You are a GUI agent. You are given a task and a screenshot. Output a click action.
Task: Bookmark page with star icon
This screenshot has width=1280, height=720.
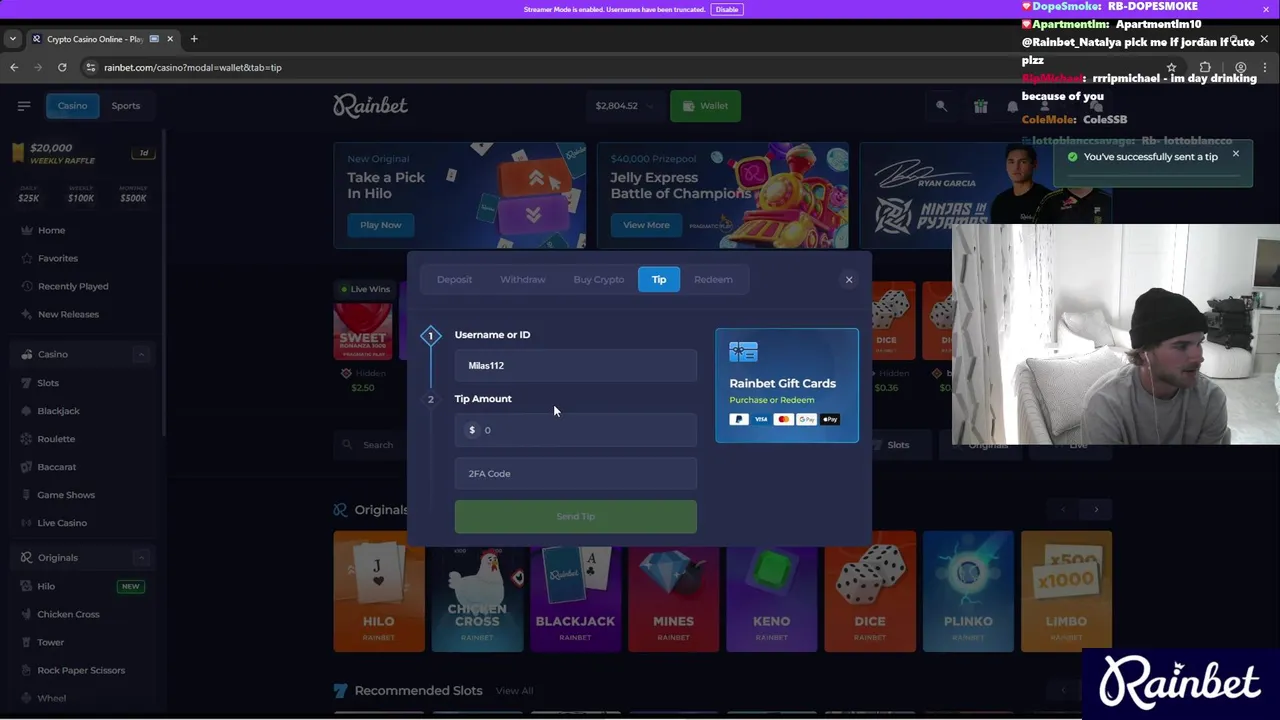click(1171, 67)
